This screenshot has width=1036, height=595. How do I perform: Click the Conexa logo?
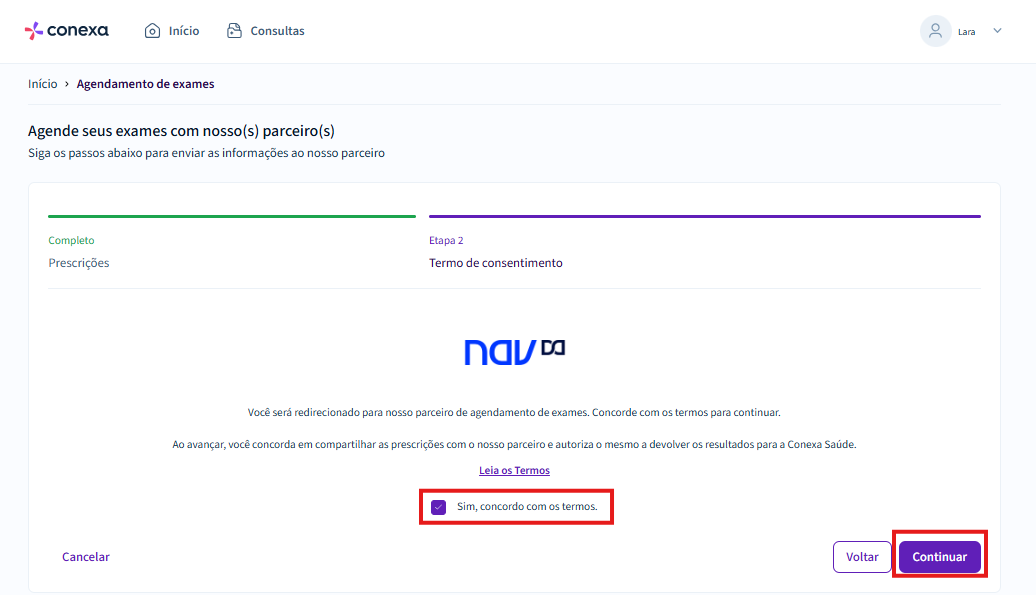[66, 31]
